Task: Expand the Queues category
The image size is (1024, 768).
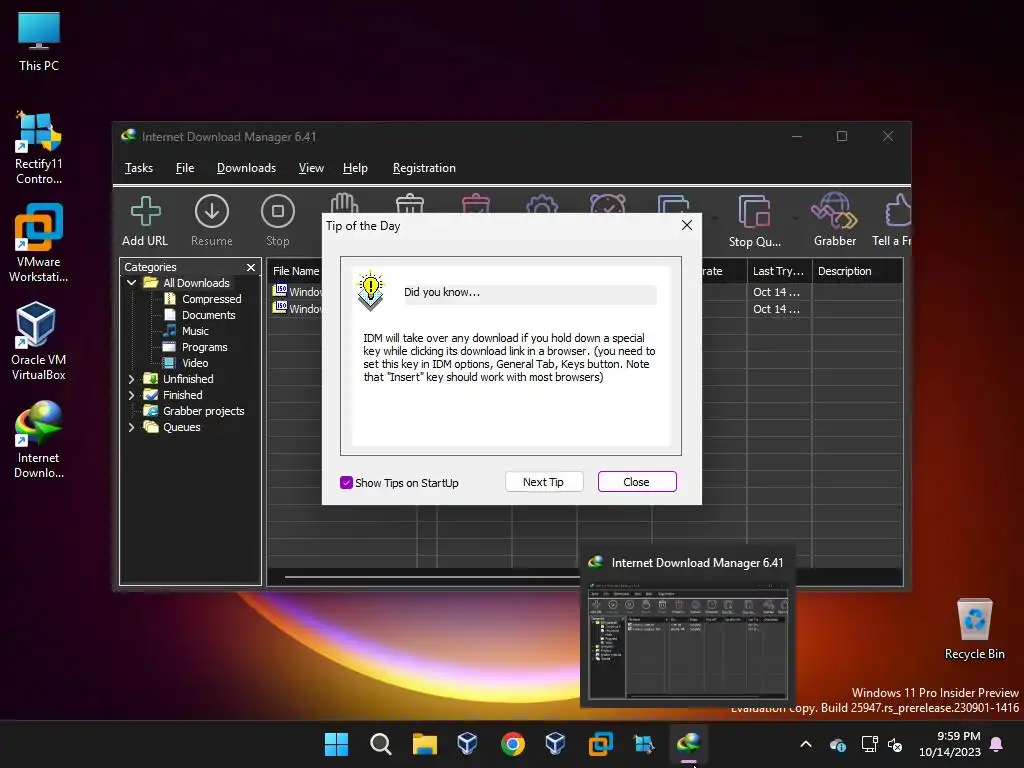Action: pyautogui.click(x=131, y=427)
